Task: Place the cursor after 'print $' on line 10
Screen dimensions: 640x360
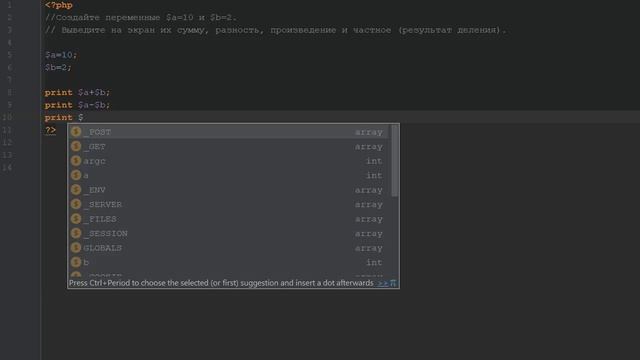Action: (84, 118)
